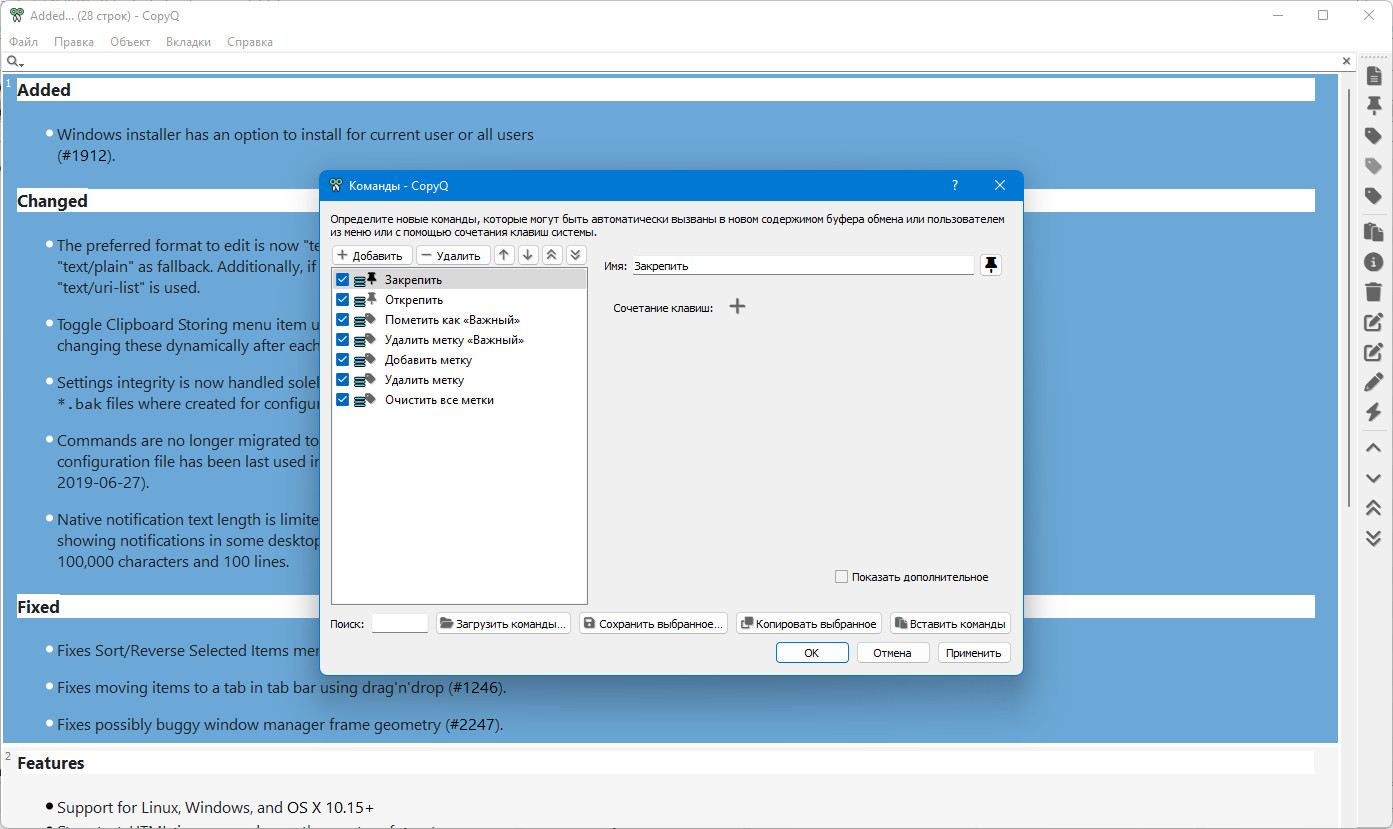
Task: Move command to bottom with double-down arrow
Action: tap(575, 255)
